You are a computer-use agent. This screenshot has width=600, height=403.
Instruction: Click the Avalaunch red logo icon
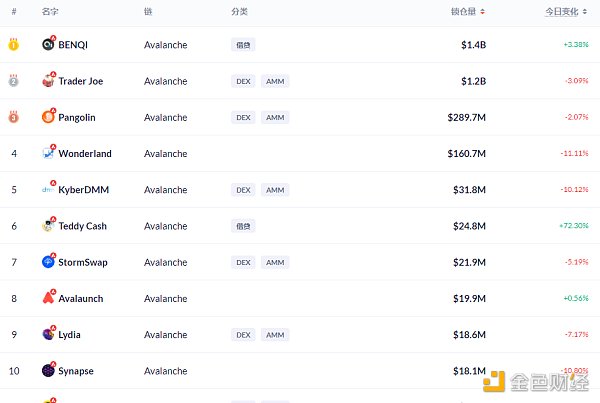(49, 297)
